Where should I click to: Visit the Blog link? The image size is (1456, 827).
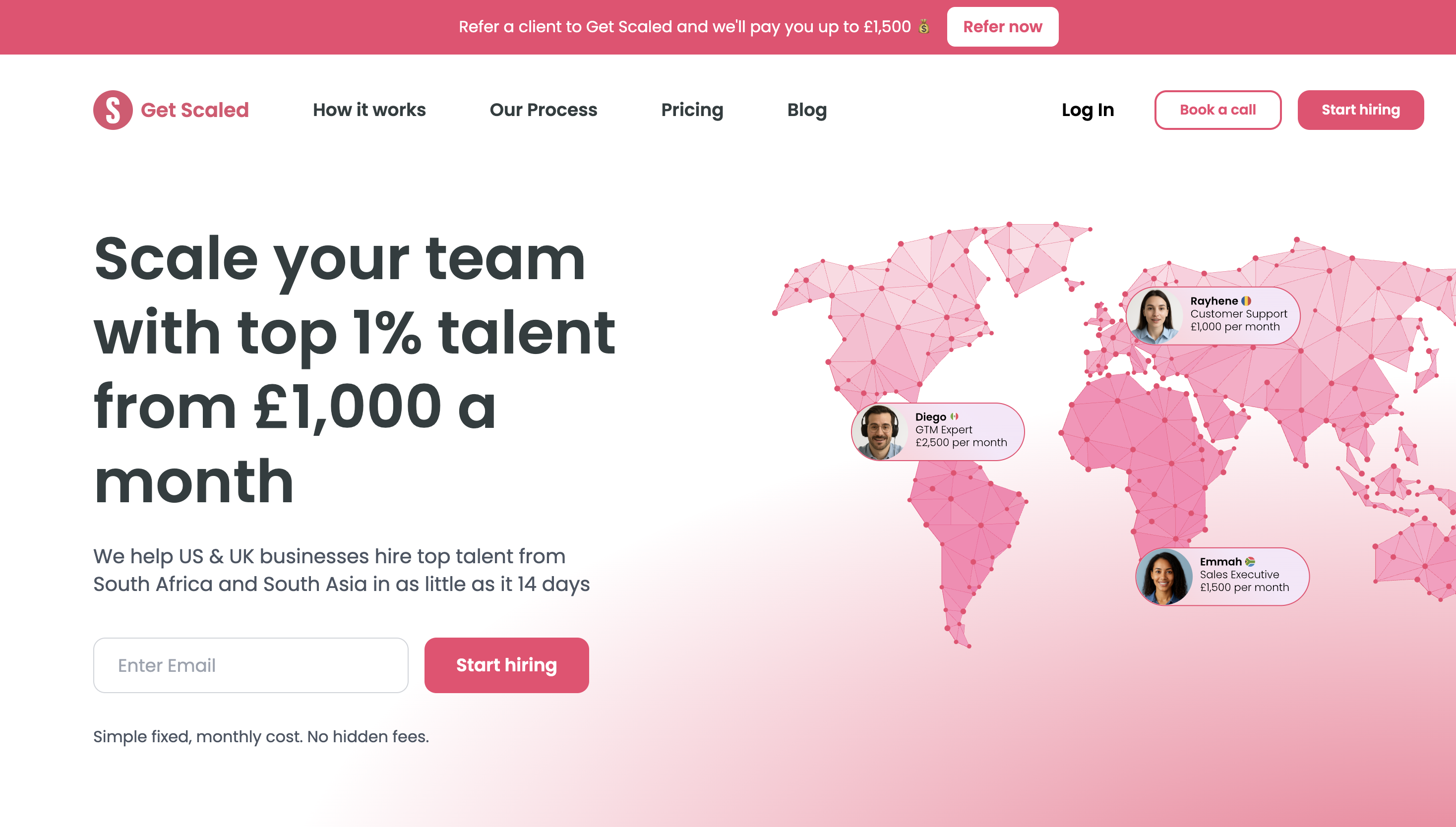click(x=807, y=110)
